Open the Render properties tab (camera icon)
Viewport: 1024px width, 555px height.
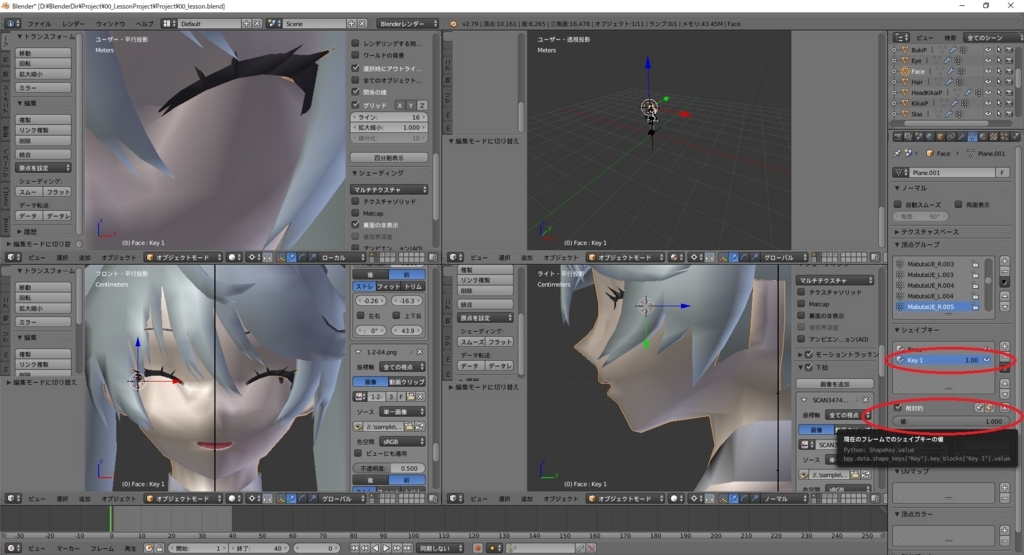(898, 136)
